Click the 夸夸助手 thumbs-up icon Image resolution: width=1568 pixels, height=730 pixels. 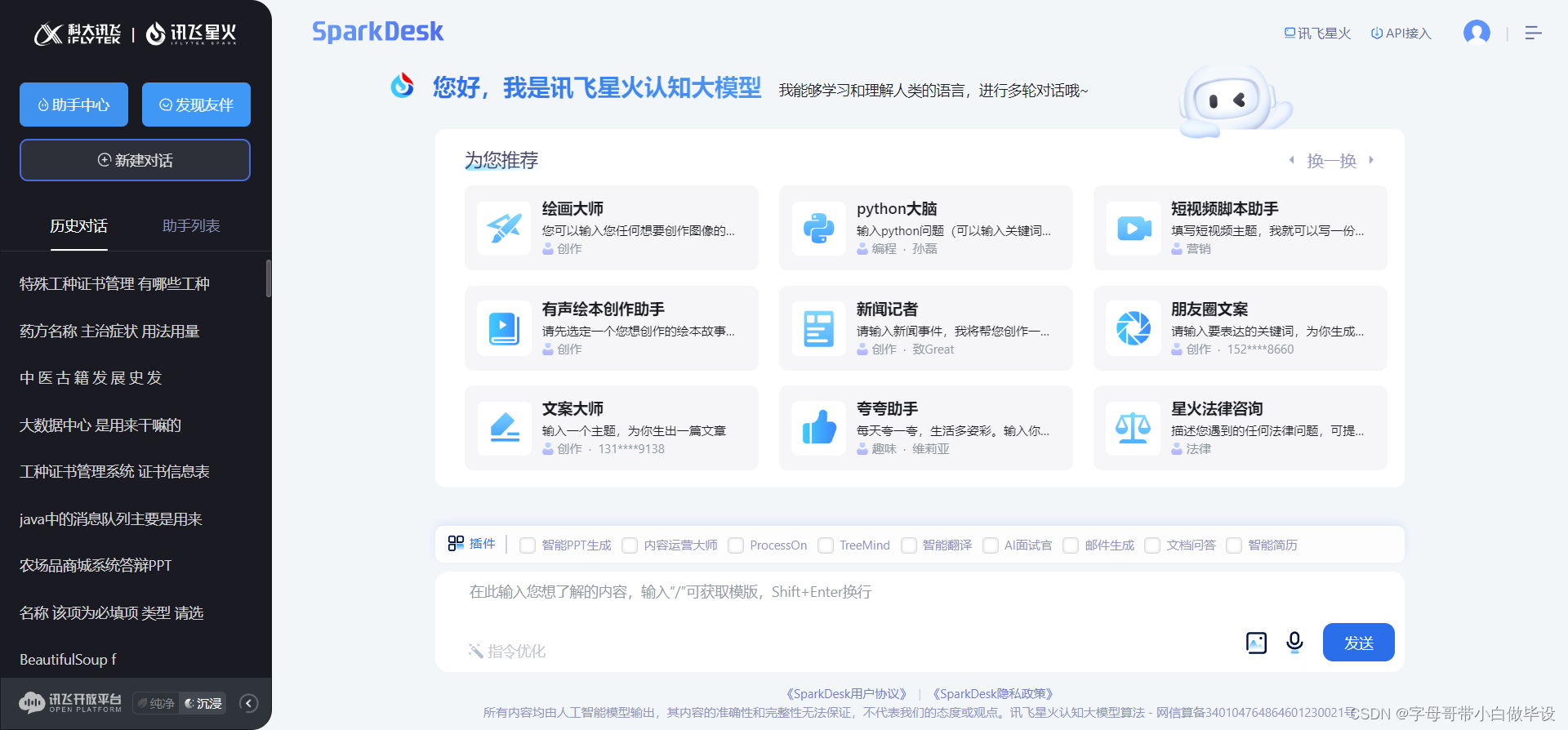click(x=818, y=428)
